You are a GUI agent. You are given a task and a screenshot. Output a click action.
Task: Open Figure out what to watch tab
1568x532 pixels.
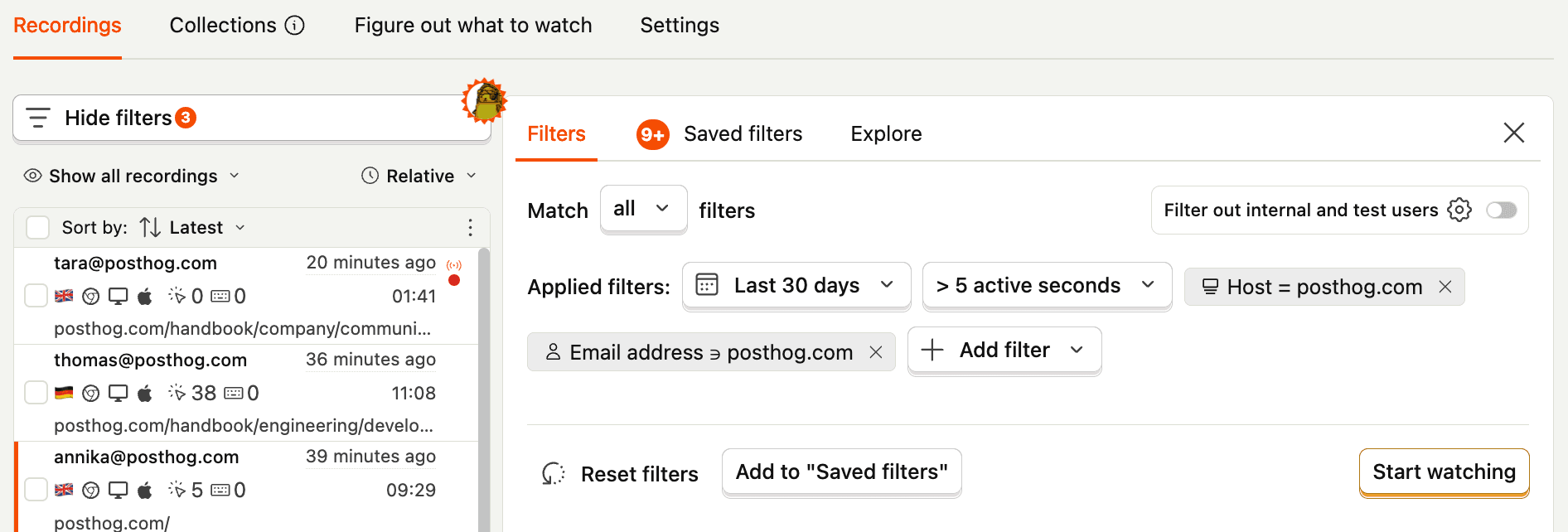pos(473,26)
